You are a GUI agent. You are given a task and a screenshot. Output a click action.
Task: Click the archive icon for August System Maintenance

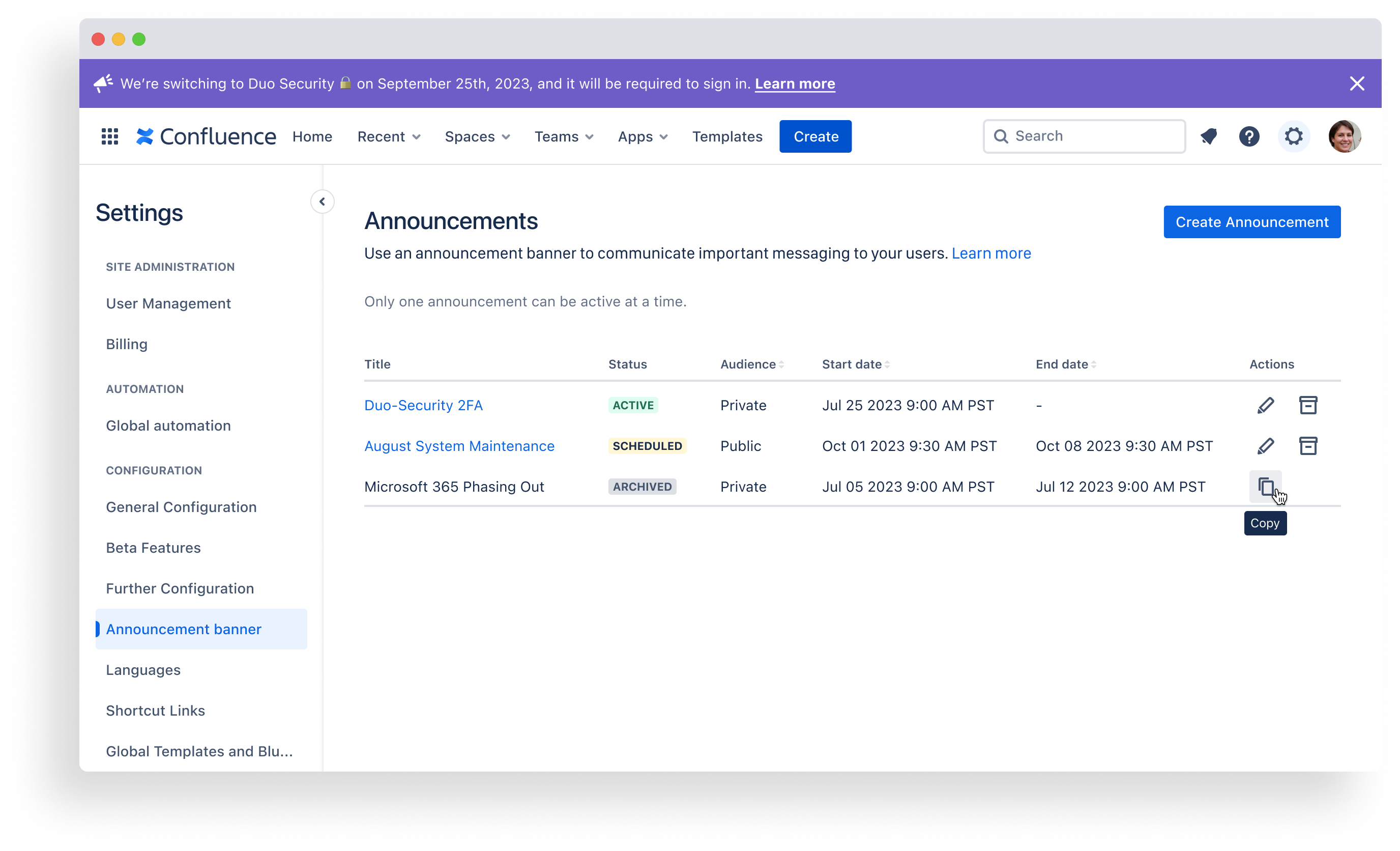coord(1307,445)
